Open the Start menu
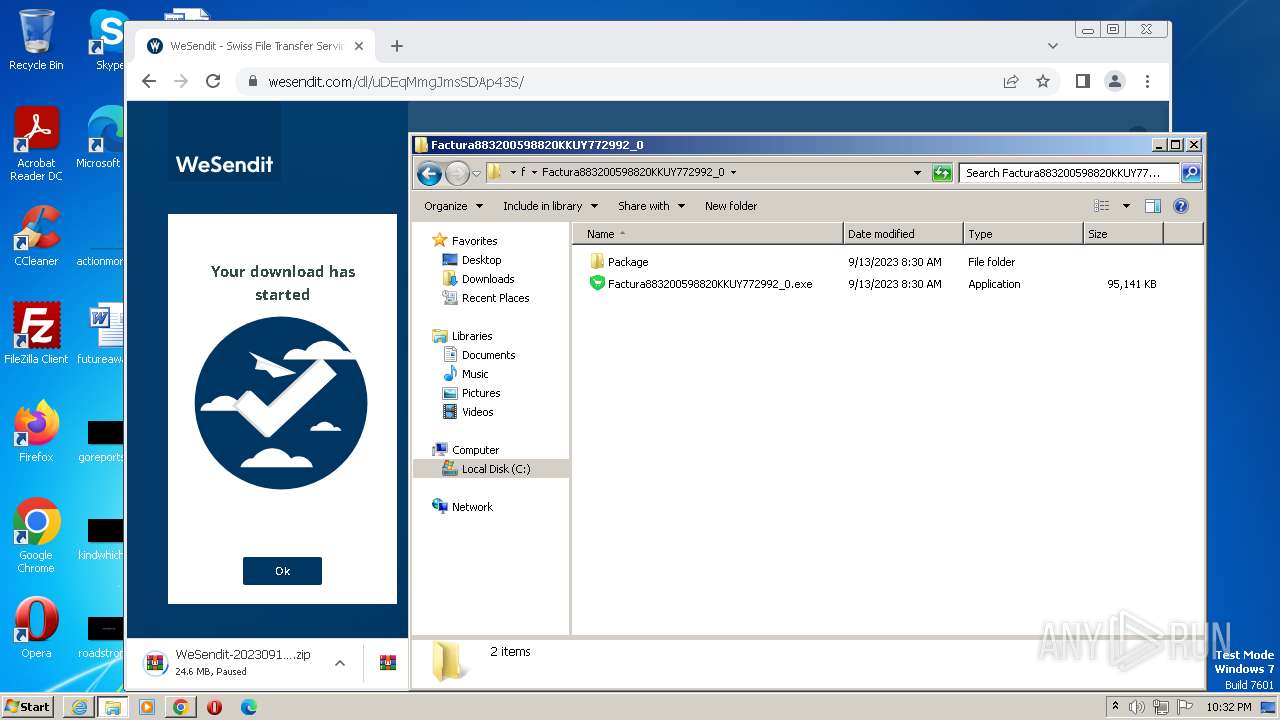Image resolution: width=1280 pixels, height=720 pixels. pyautogui.click(x=27, y=706)
